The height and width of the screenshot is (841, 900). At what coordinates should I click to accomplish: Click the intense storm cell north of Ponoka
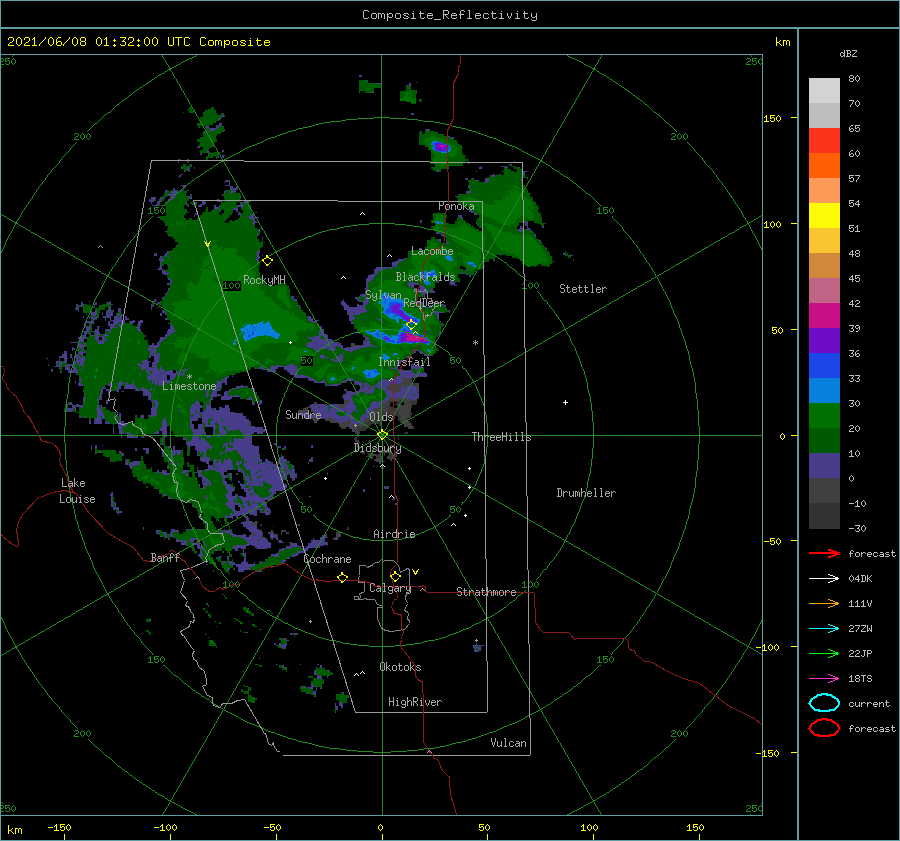tap(440, 146)
